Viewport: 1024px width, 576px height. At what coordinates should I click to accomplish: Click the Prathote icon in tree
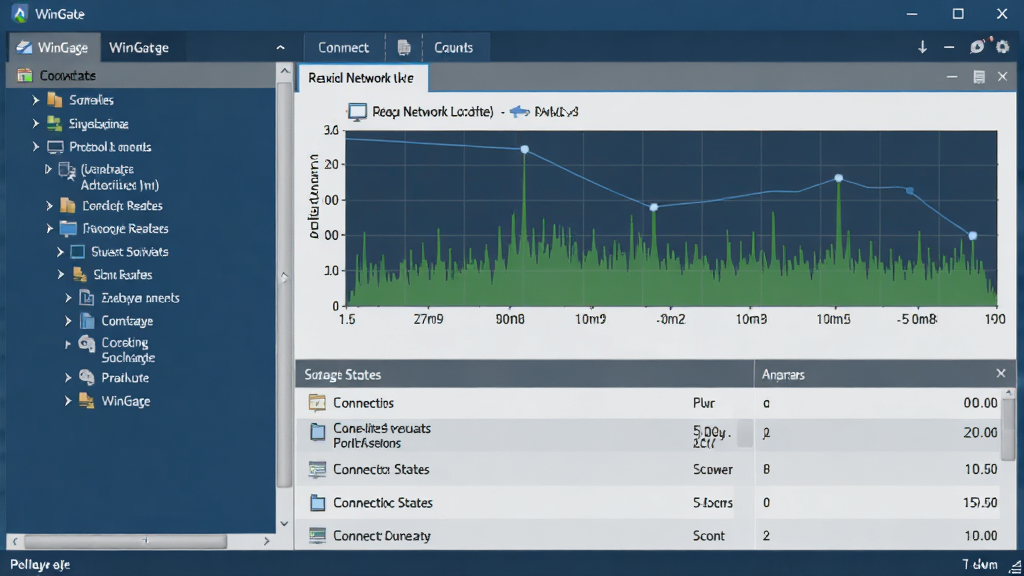(87, 377)
